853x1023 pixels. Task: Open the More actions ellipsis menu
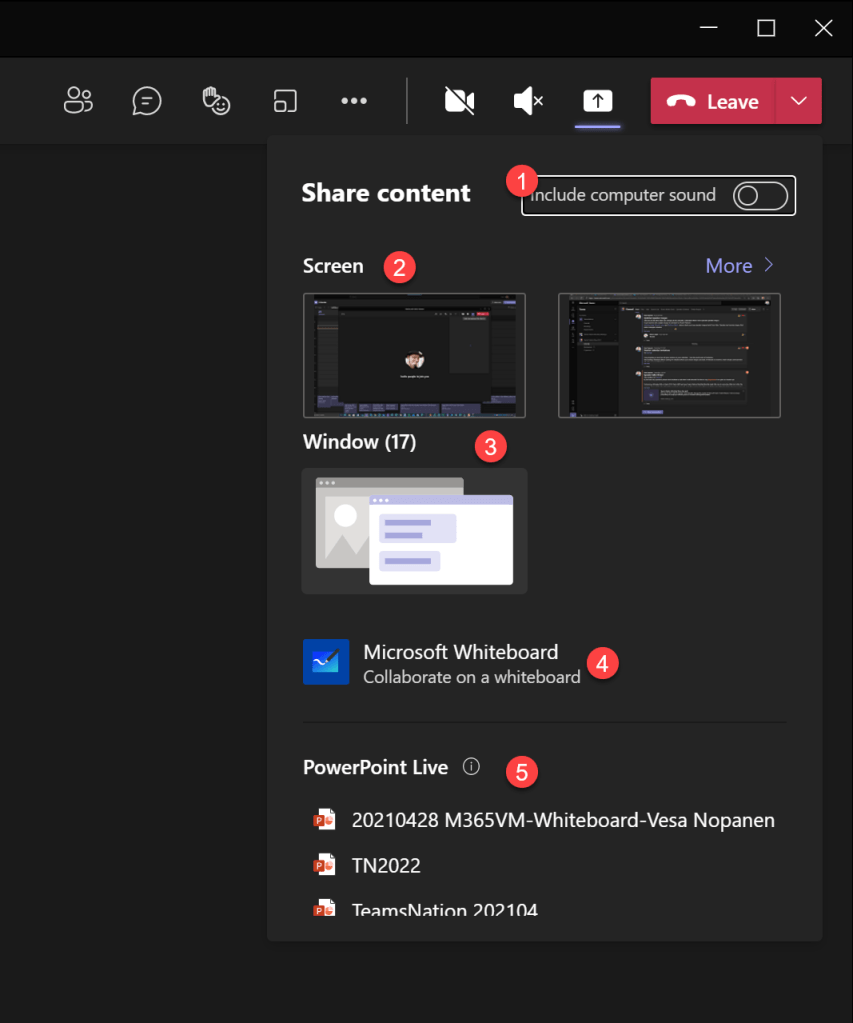354,101
